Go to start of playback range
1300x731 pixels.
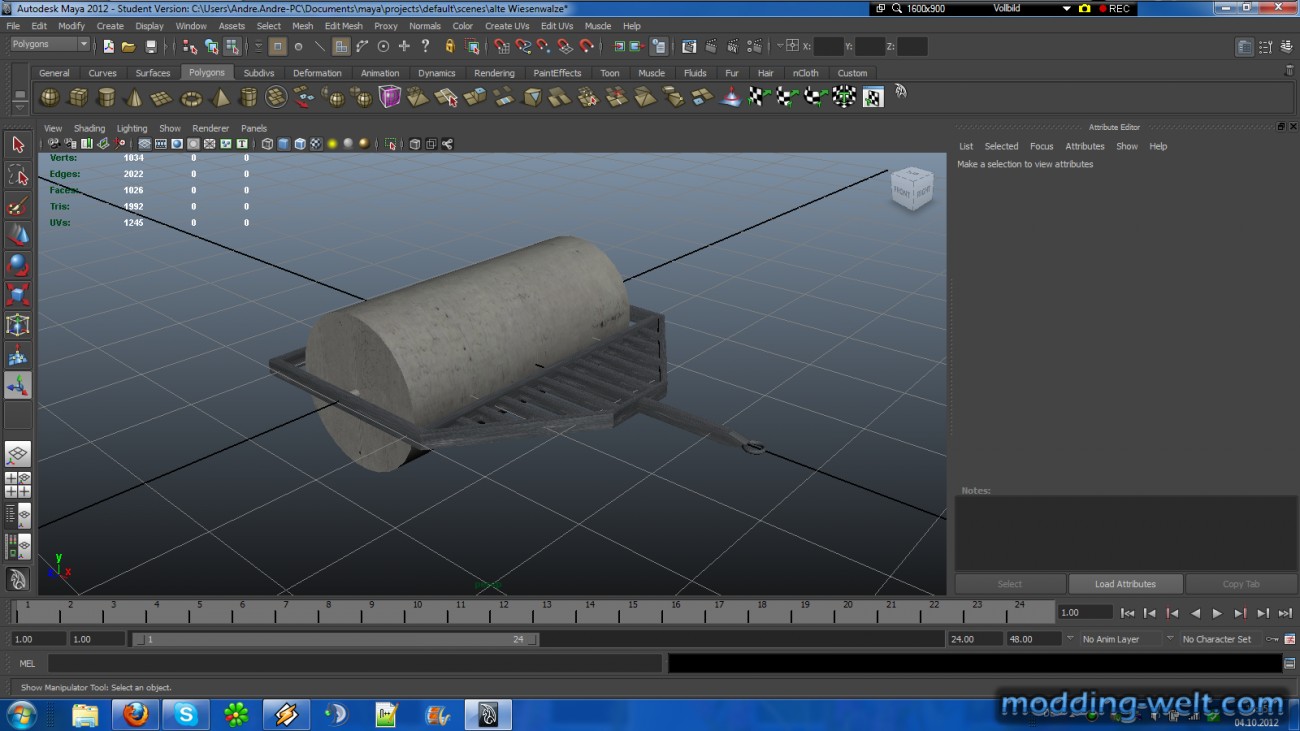coord(1127,613)
